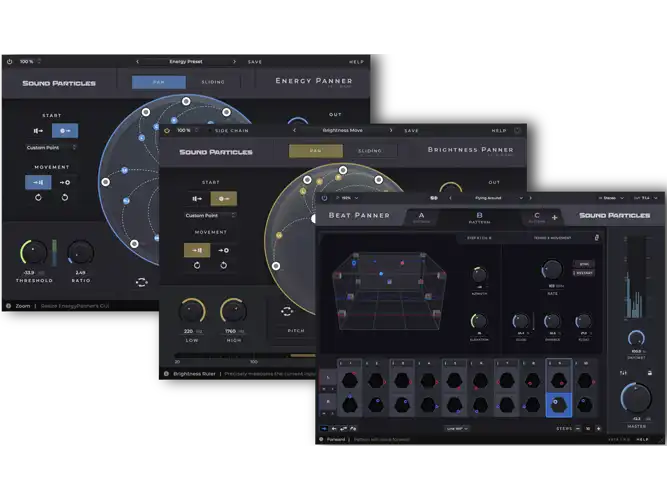Click right loop arrow icon in Brightness Panner
The image size is (667, 500).
[x=223, y=266]
